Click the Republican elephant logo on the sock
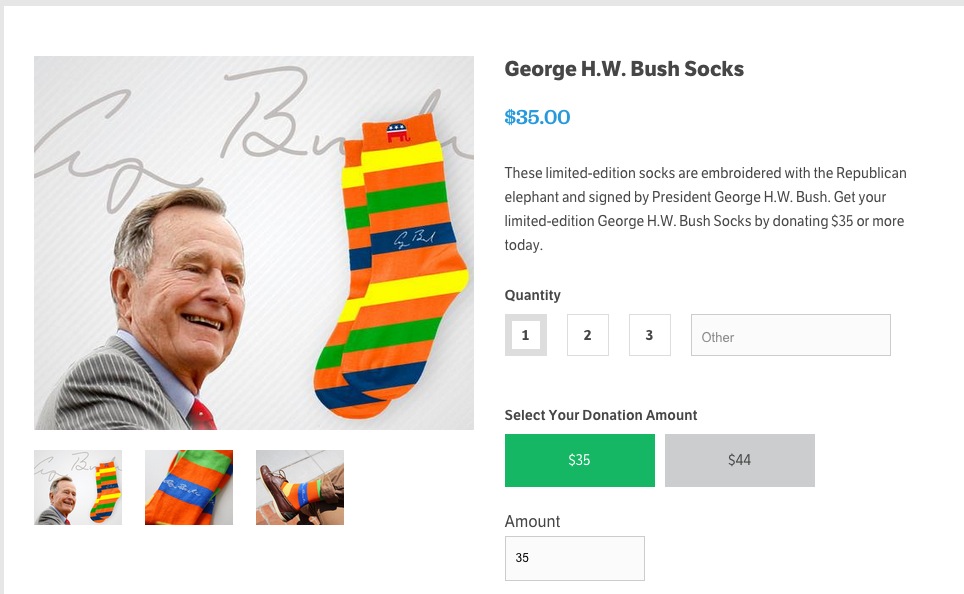 (398, 134)
